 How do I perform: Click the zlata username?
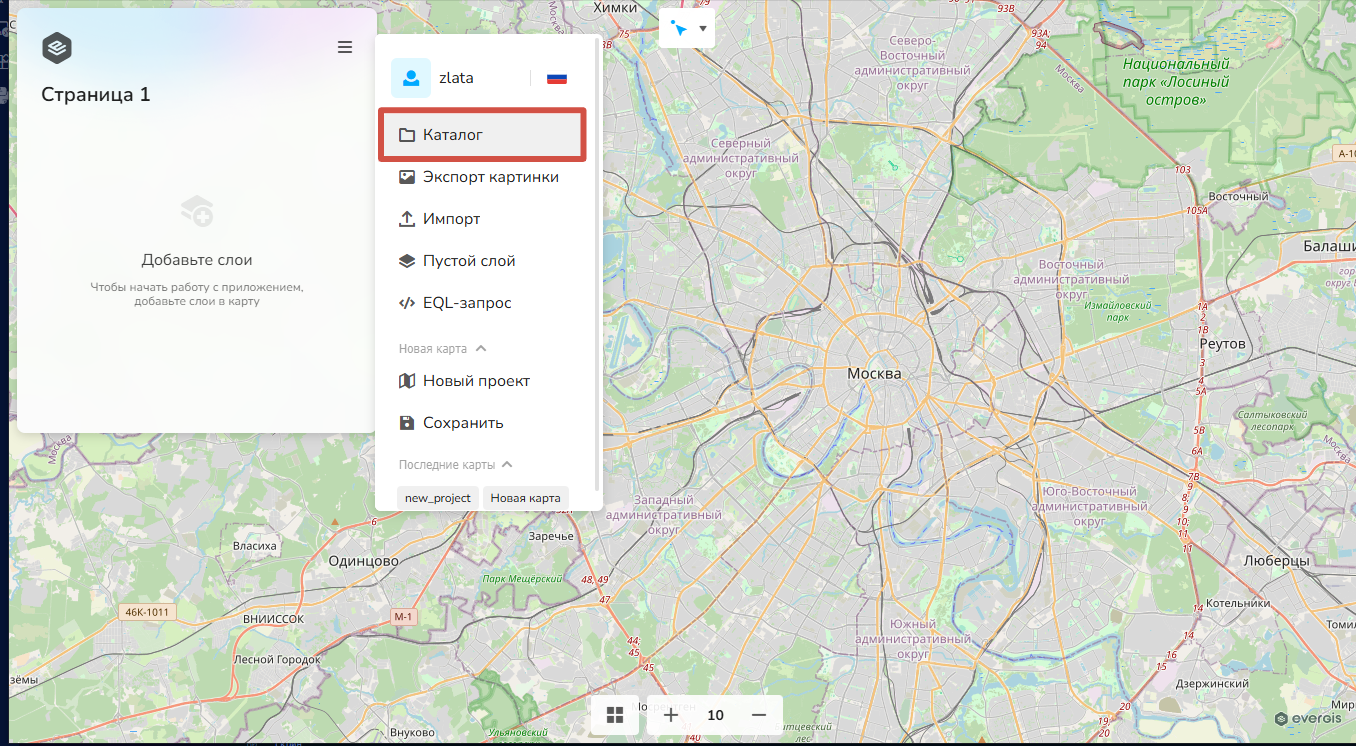(x=456, y=78)
